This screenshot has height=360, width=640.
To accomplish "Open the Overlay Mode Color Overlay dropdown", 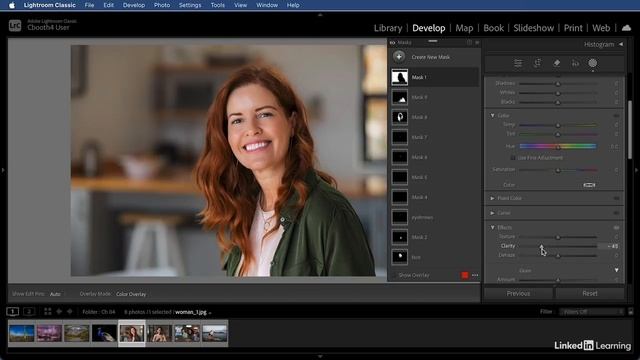I will coord(131,294).
